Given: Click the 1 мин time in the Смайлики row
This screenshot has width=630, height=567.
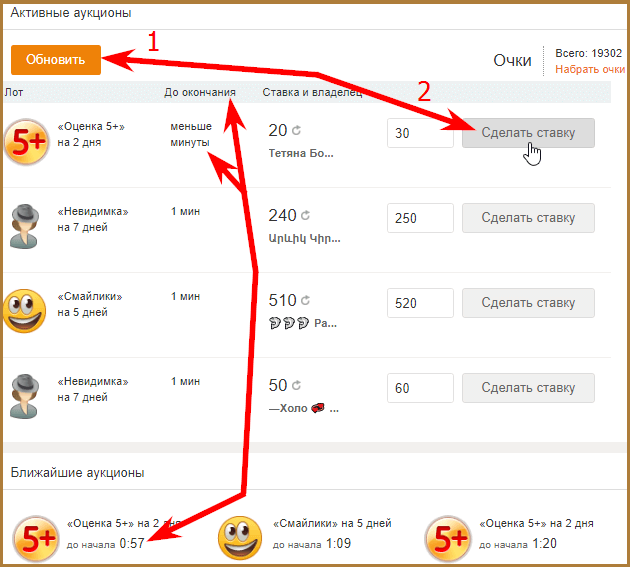Looking at the screenshot, I should (186, 297).
